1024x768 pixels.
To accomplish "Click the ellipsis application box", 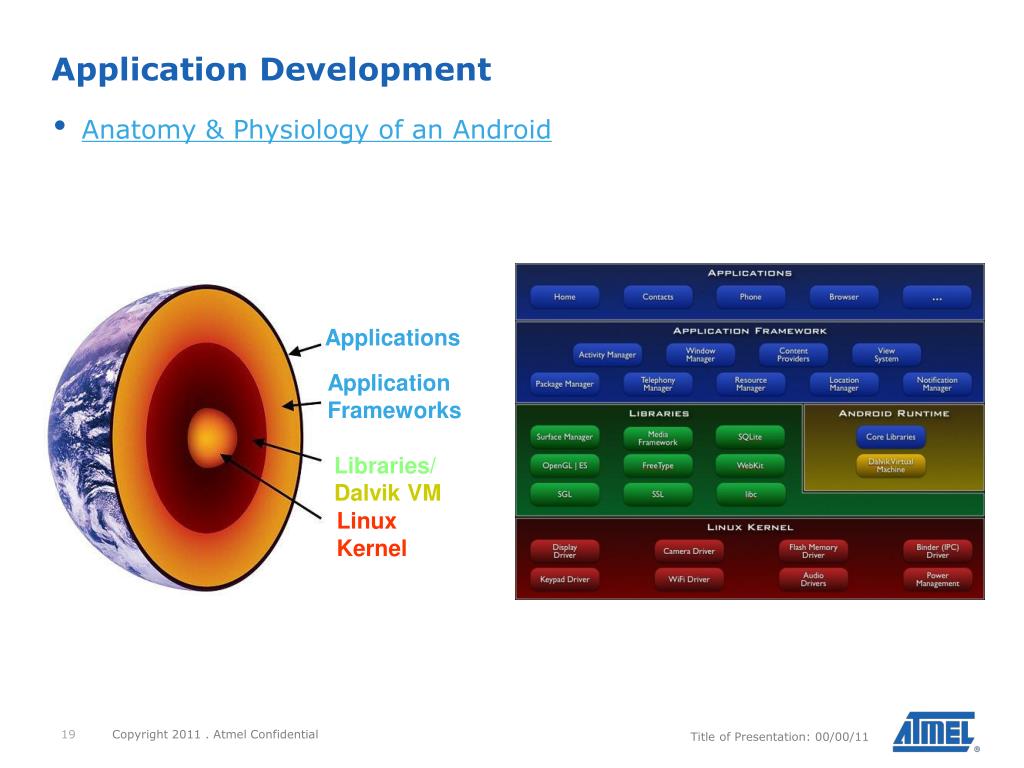I will 937,297.
